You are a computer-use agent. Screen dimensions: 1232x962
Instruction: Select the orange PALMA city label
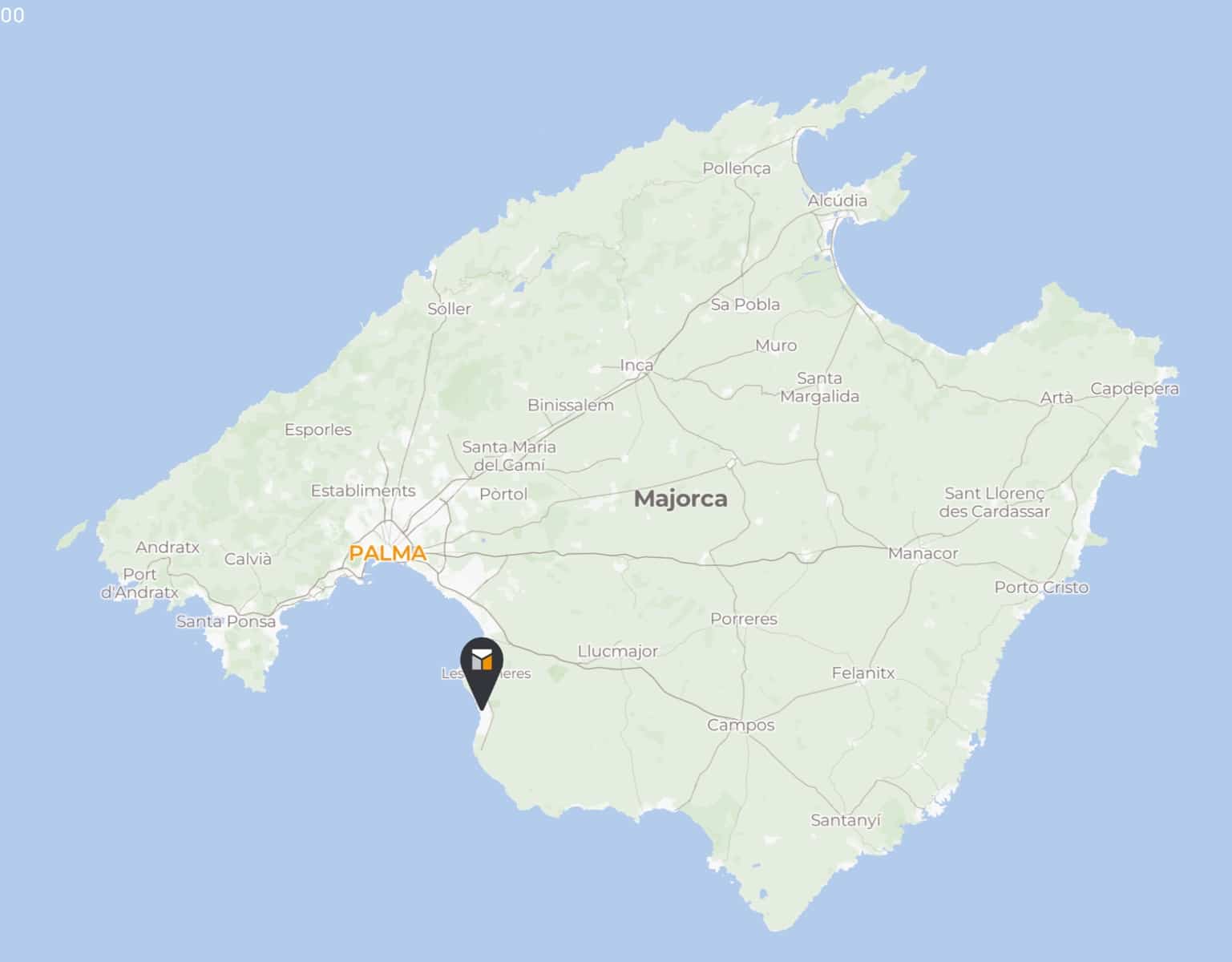point(388,553)
